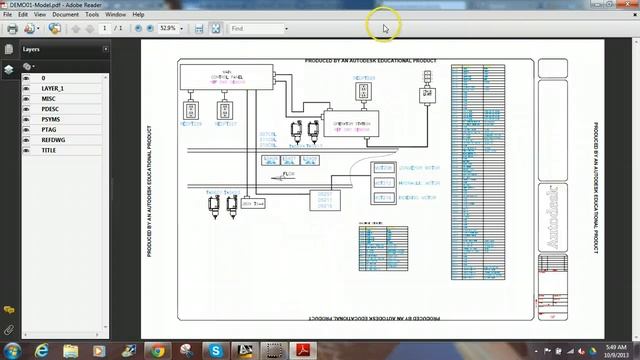Image resolution: width=640 pixels, height=360 pixels.
Task: Show hidden system tray icons arrow
Action: pyautogui.click(x=536, y=351)
